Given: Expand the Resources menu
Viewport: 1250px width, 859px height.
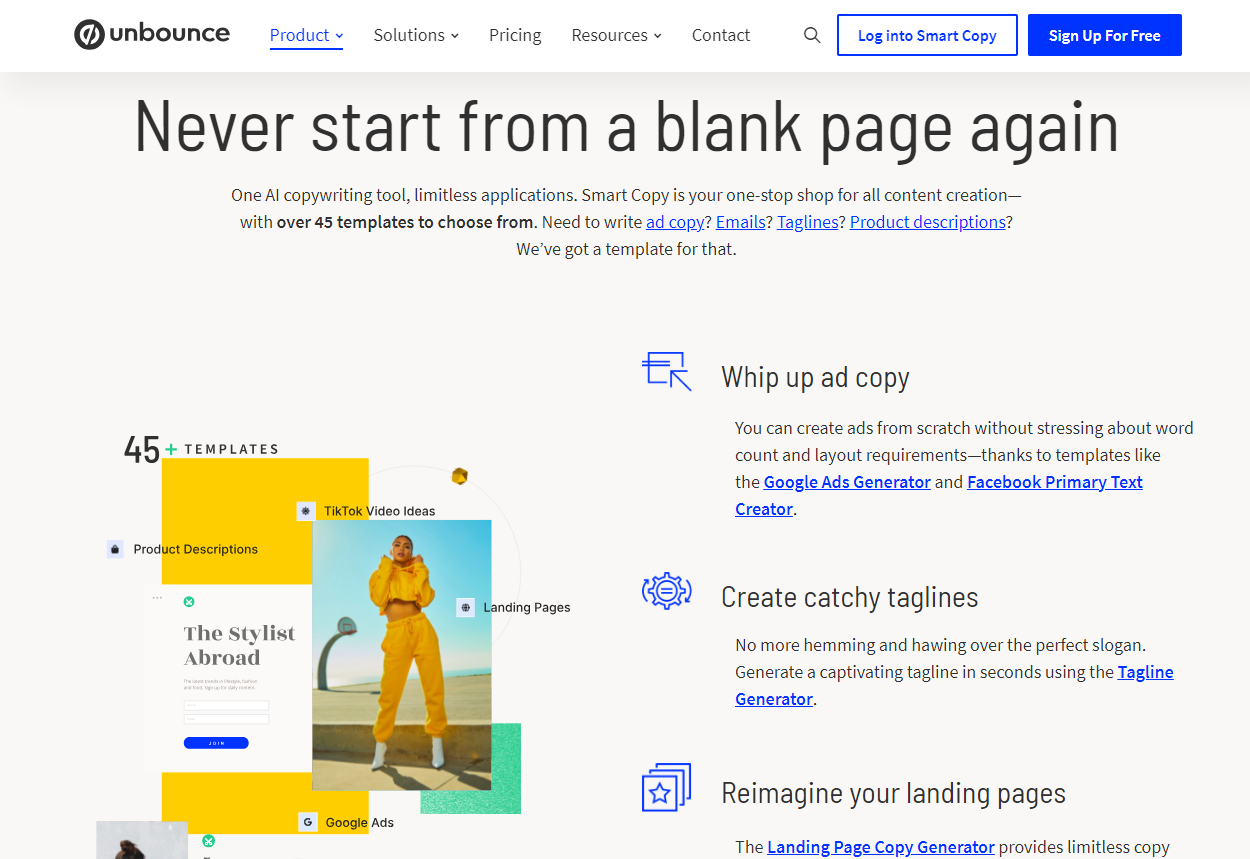Looking at the screenshot, I should pos(616,35).
